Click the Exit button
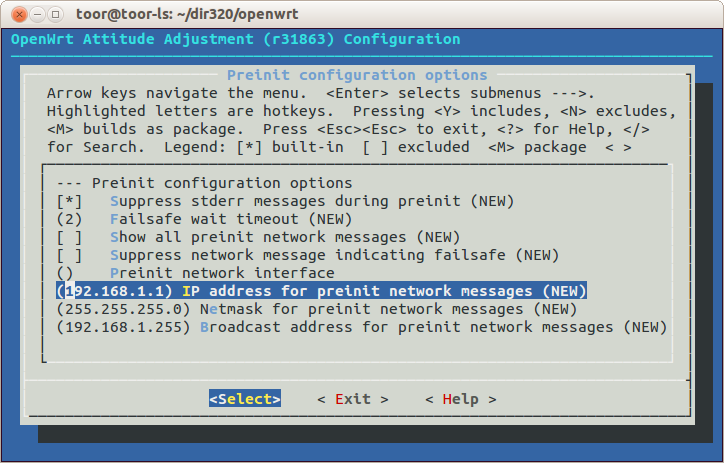Viewport: 724px width, 463px height. tap(353, 399)
